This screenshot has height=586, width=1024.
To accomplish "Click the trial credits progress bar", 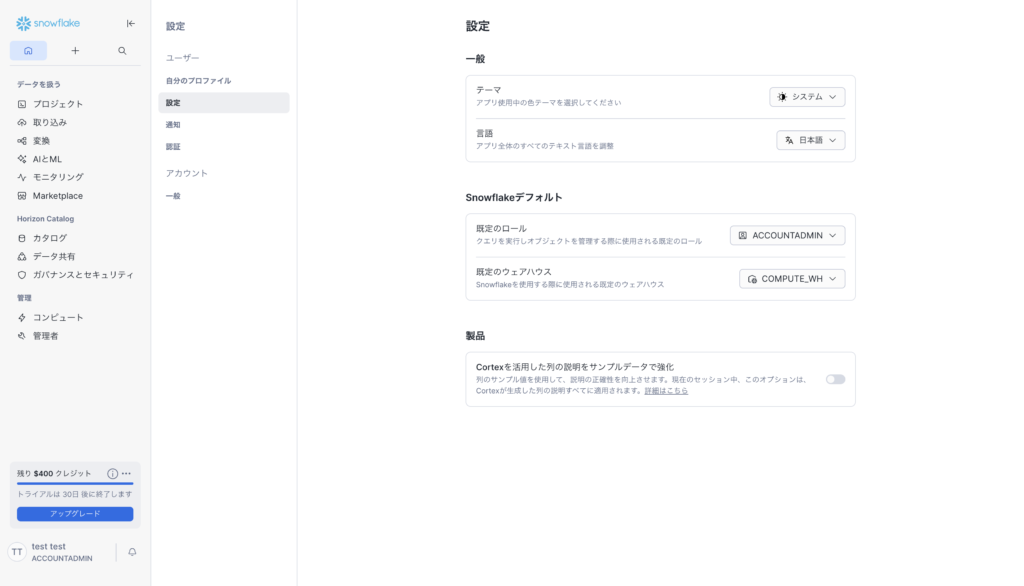I will point(75,484).
